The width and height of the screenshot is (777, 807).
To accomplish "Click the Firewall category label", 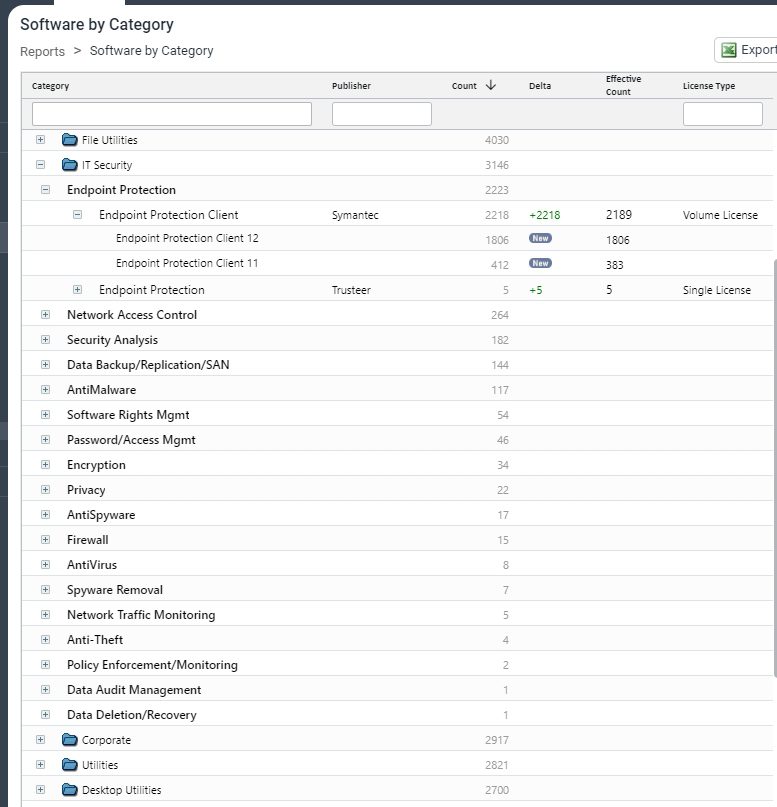I will coord(87,540).
